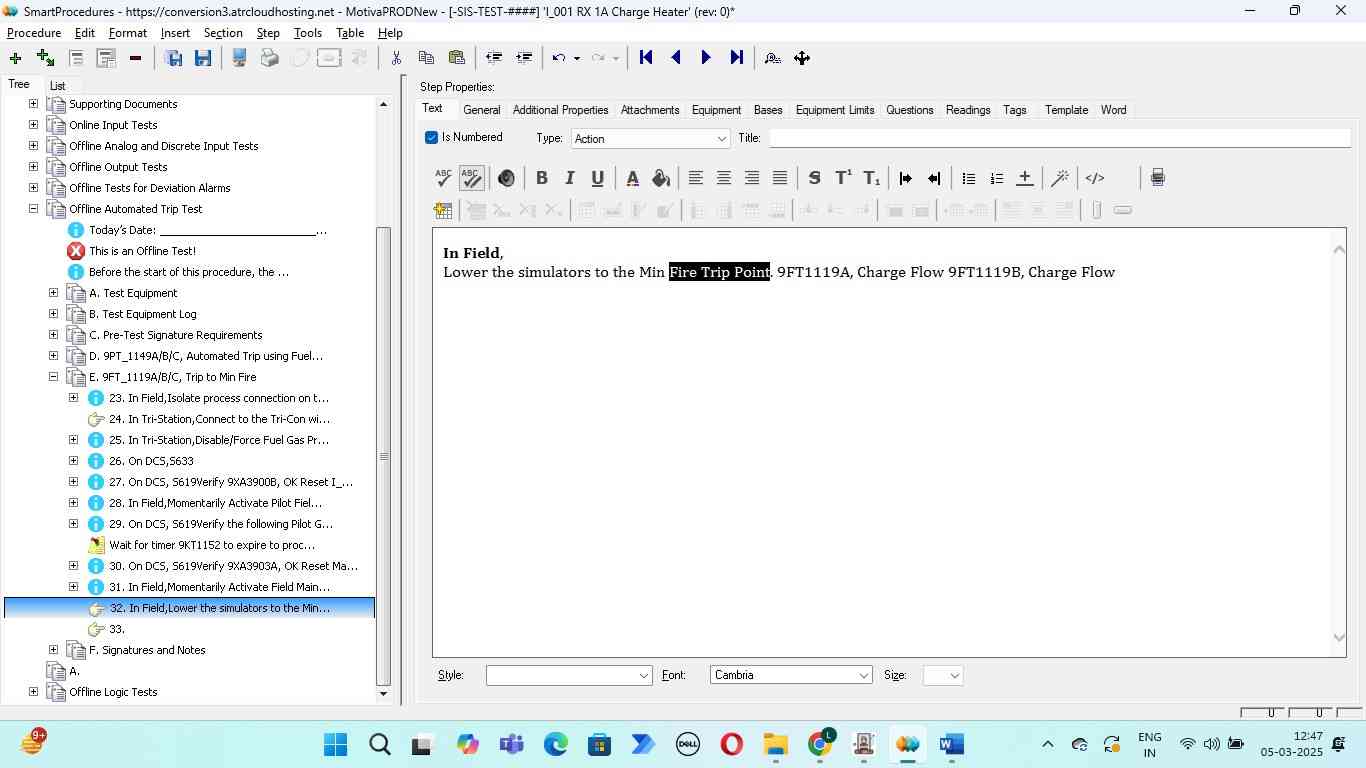Run the ABC spell check icon

(443, 178)
